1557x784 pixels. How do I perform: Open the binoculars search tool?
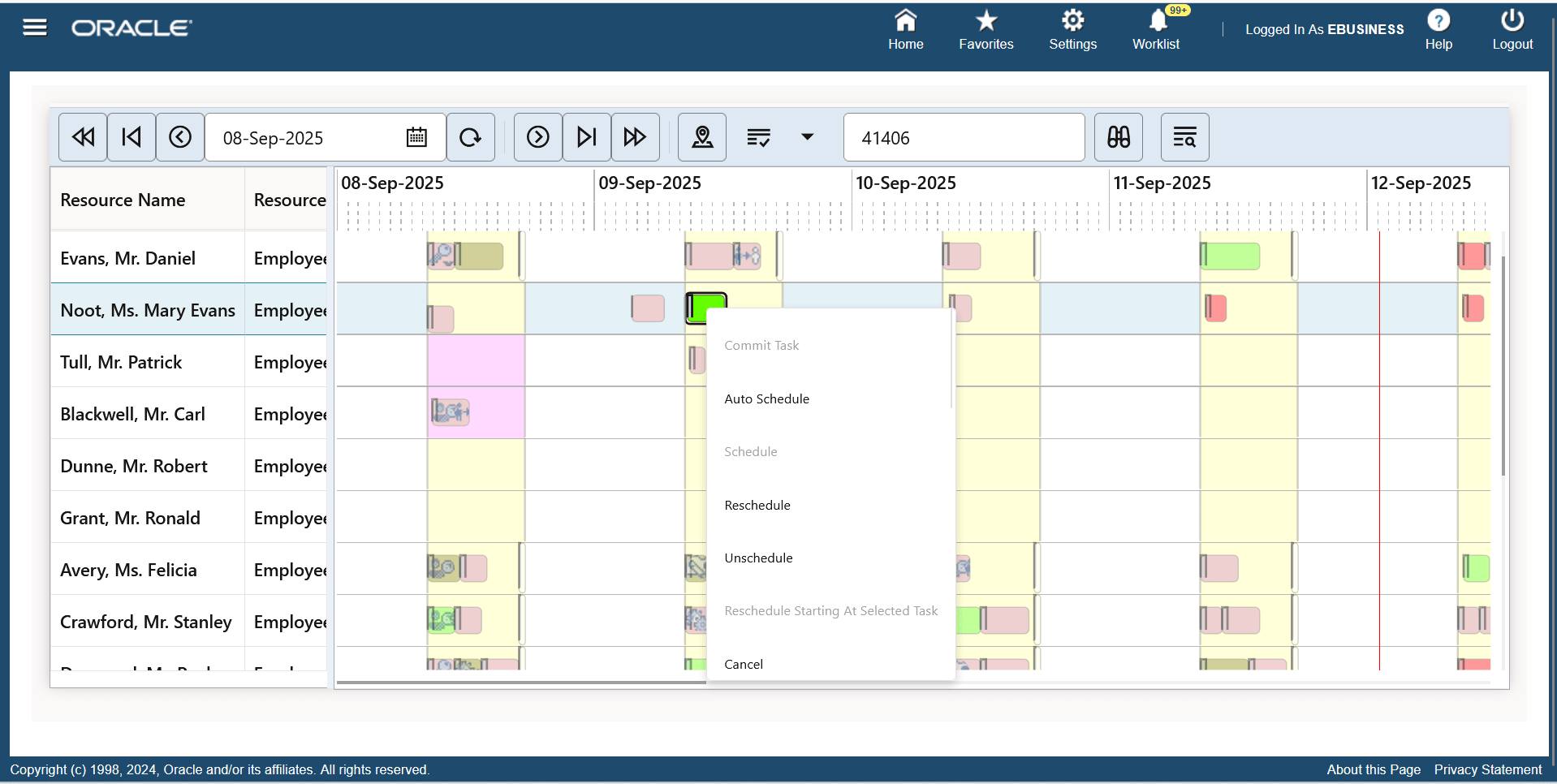(1118, 137)
